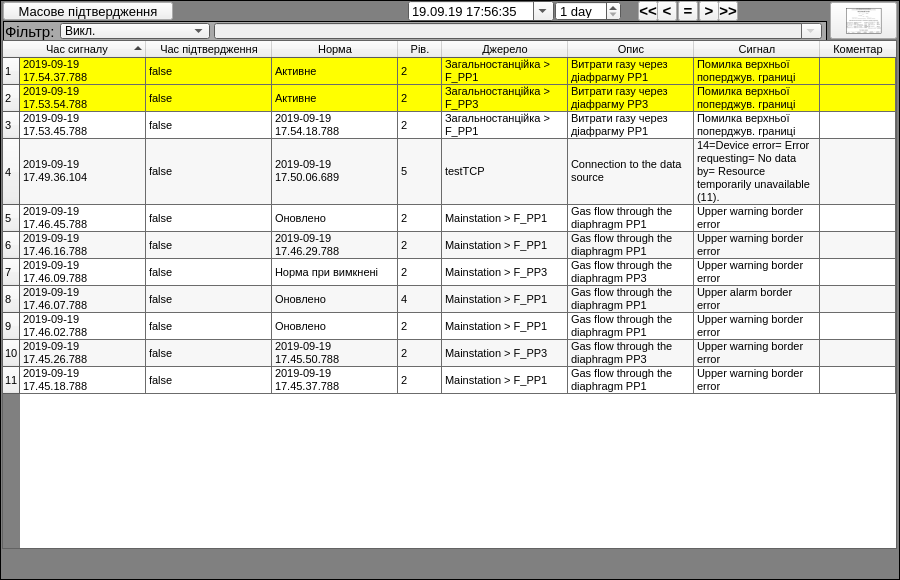The height and width of the screenshot is (580, 900).
Task: Open the wide filter value combo box
Action: coord(811,31)
